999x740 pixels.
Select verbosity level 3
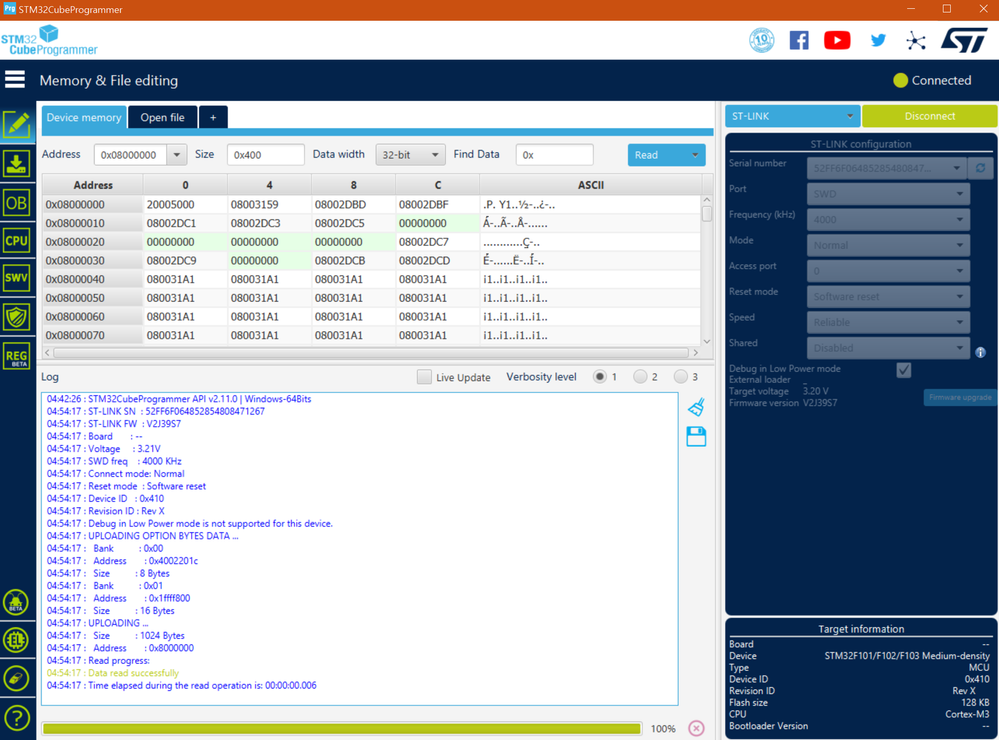(x=680, y=377)
